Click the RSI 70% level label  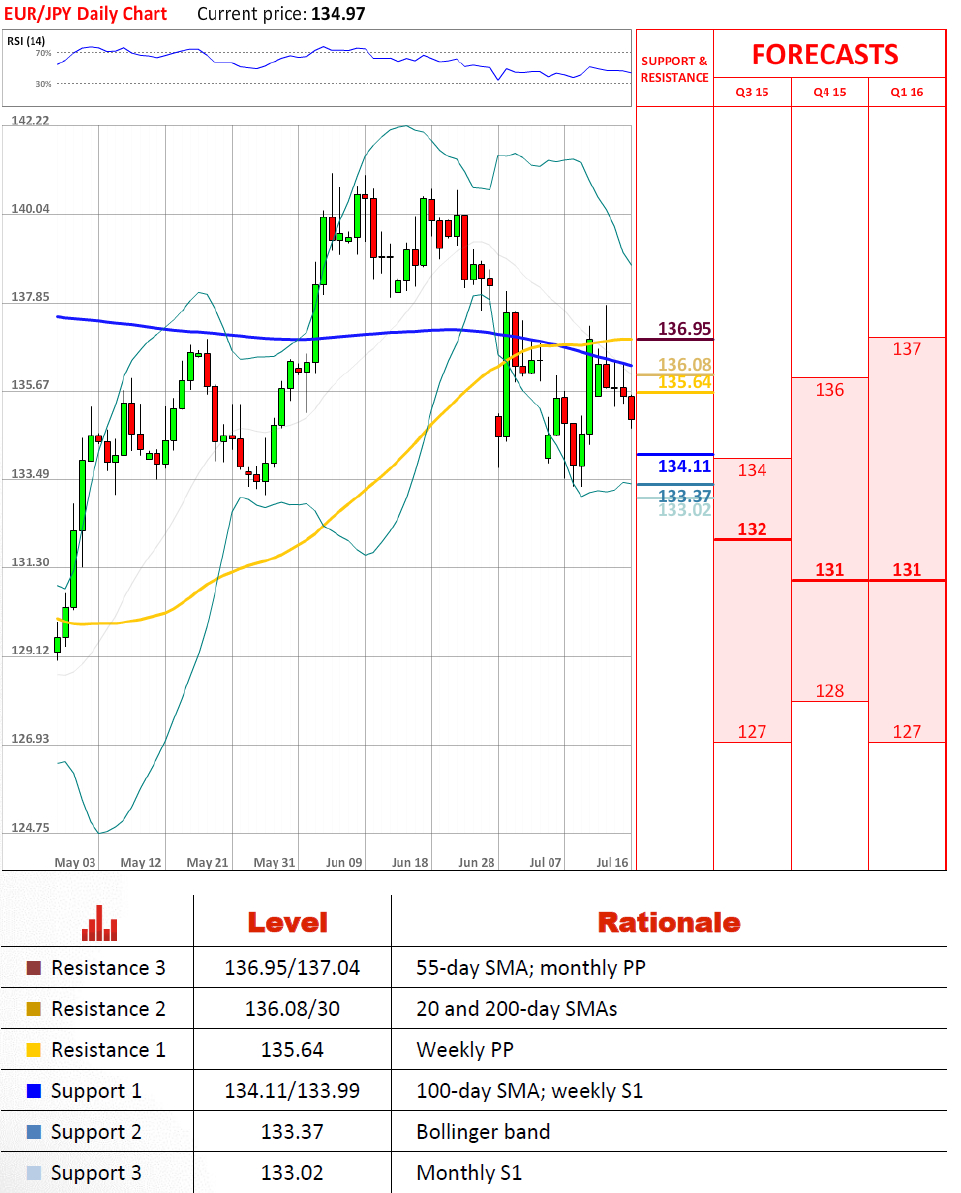(x=43, y=53)
